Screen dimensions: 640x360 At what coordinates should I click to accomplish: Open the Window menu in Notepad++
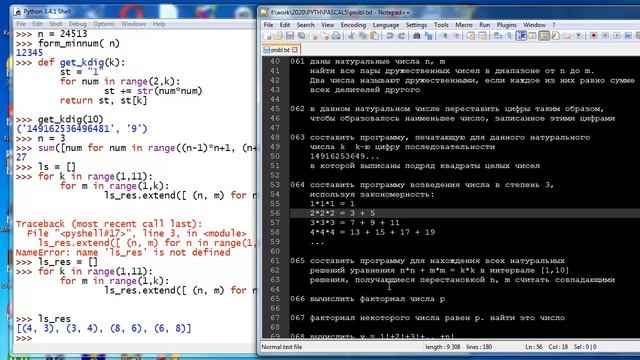(x=534, y=25)
